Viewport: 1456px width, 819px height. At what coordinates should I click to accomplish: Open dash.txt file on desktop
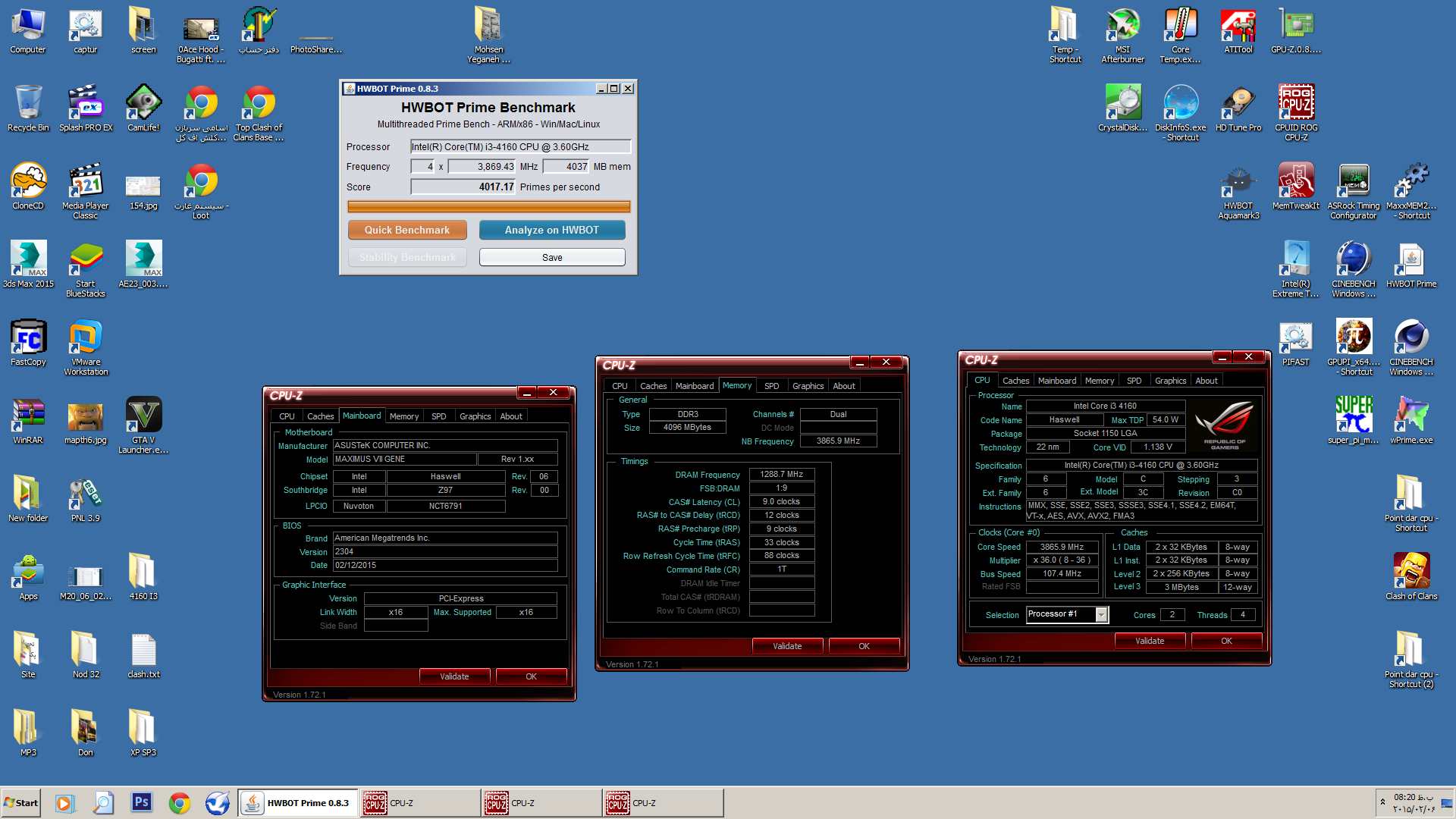[x=143, y=654]
